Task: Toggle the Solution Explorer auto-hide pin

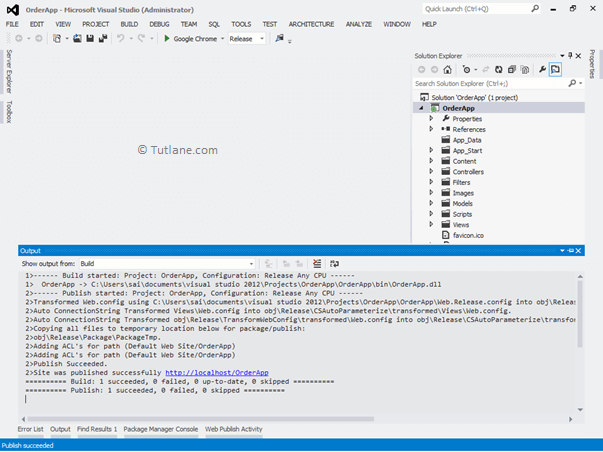Action: point(570,56)
